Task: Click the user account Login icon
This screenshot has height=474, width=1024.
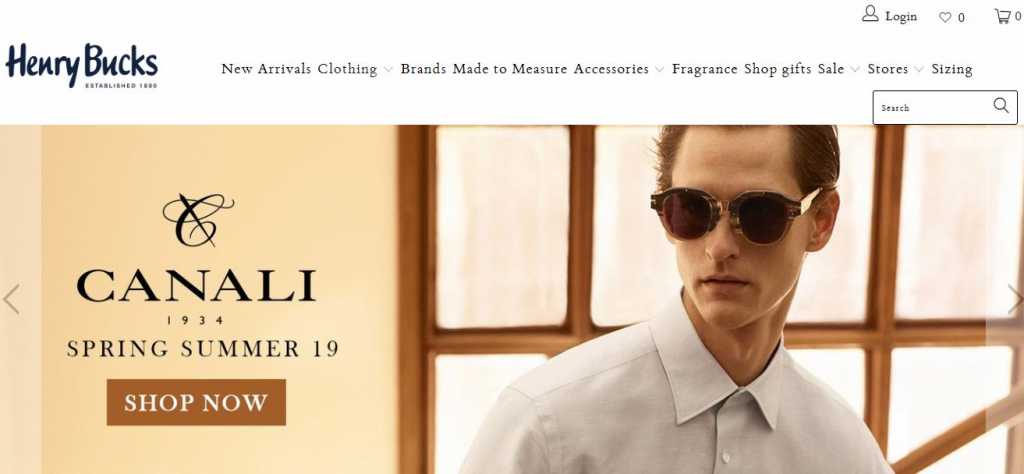Action: click(870, 14)
